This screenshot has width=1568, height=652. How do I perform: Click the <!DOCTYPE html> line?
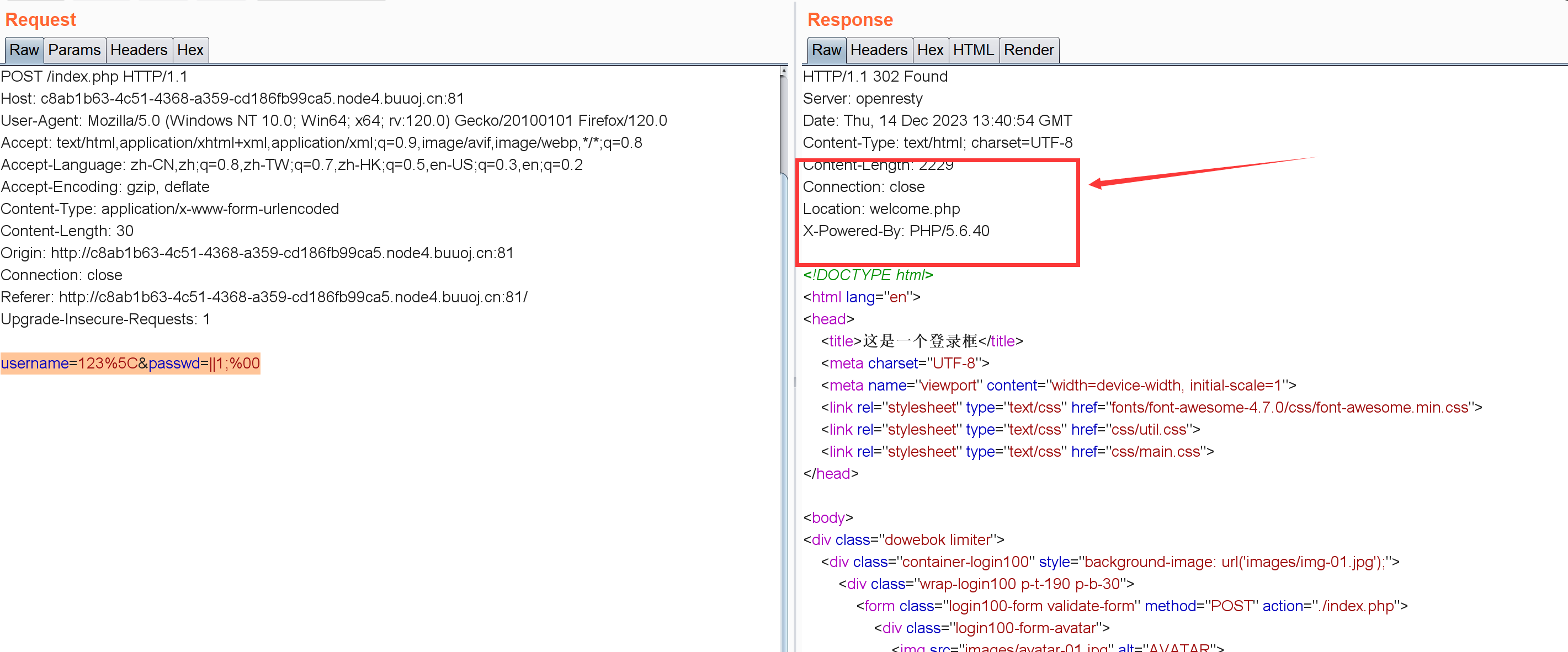pos(868,275)
